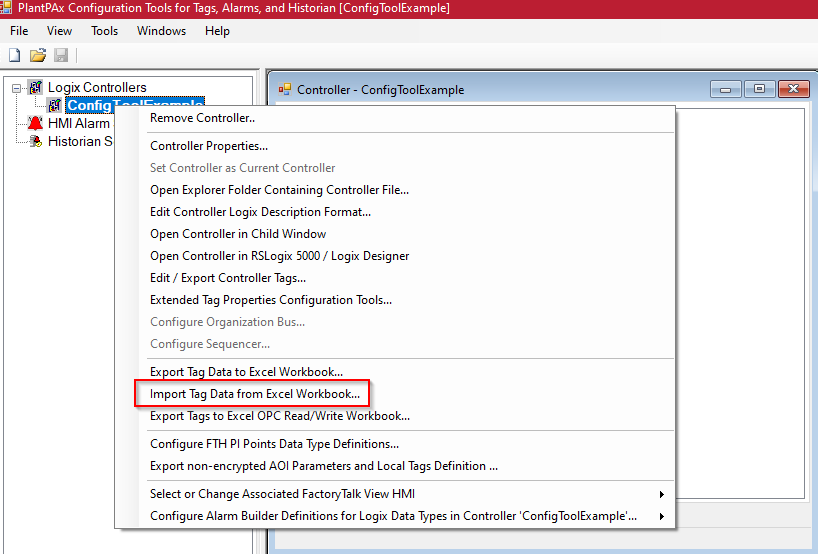Select Logix Controllers tree label

pyautogui.click(x=97, y=87)
